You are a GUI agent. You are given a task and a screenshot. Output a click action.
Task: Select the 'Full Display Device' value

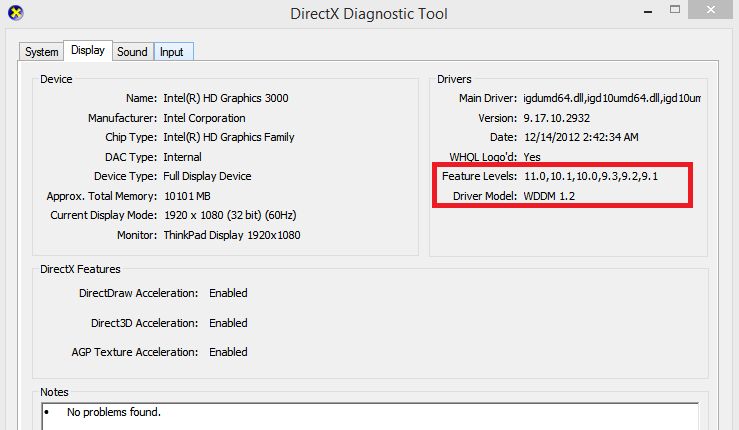(x=207, y=176)
